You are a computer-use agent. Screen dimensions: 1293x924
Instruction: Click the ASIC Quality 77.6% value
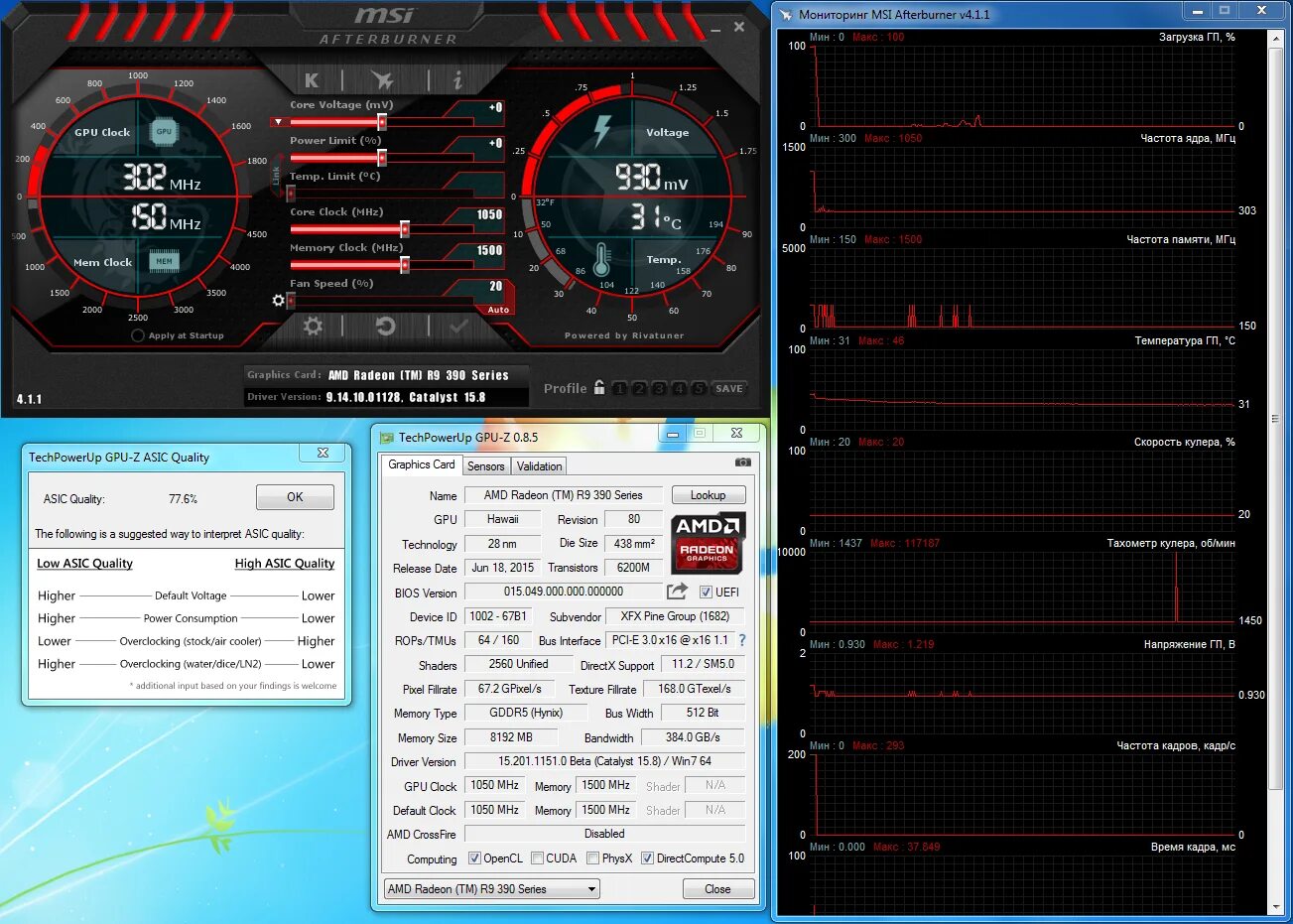click(x=183, y=499)
